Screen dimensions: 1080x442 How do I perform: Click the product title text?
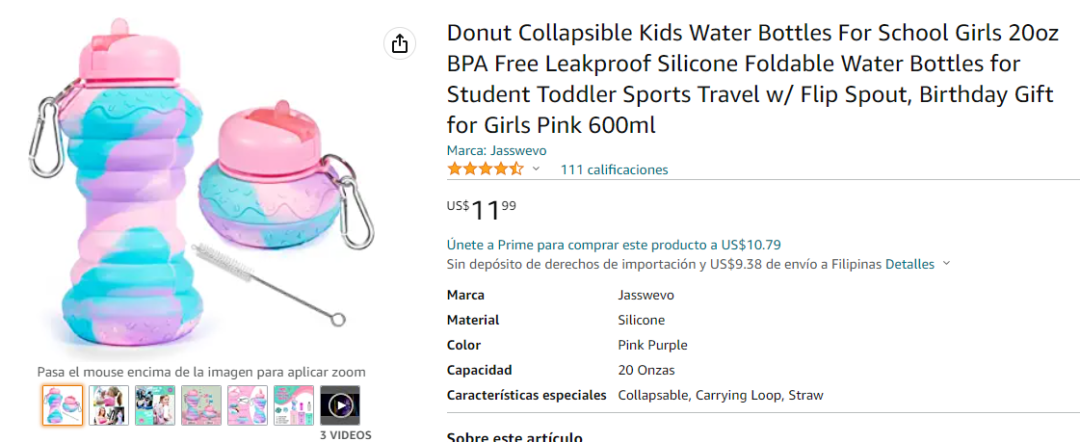tap(751, 80)
